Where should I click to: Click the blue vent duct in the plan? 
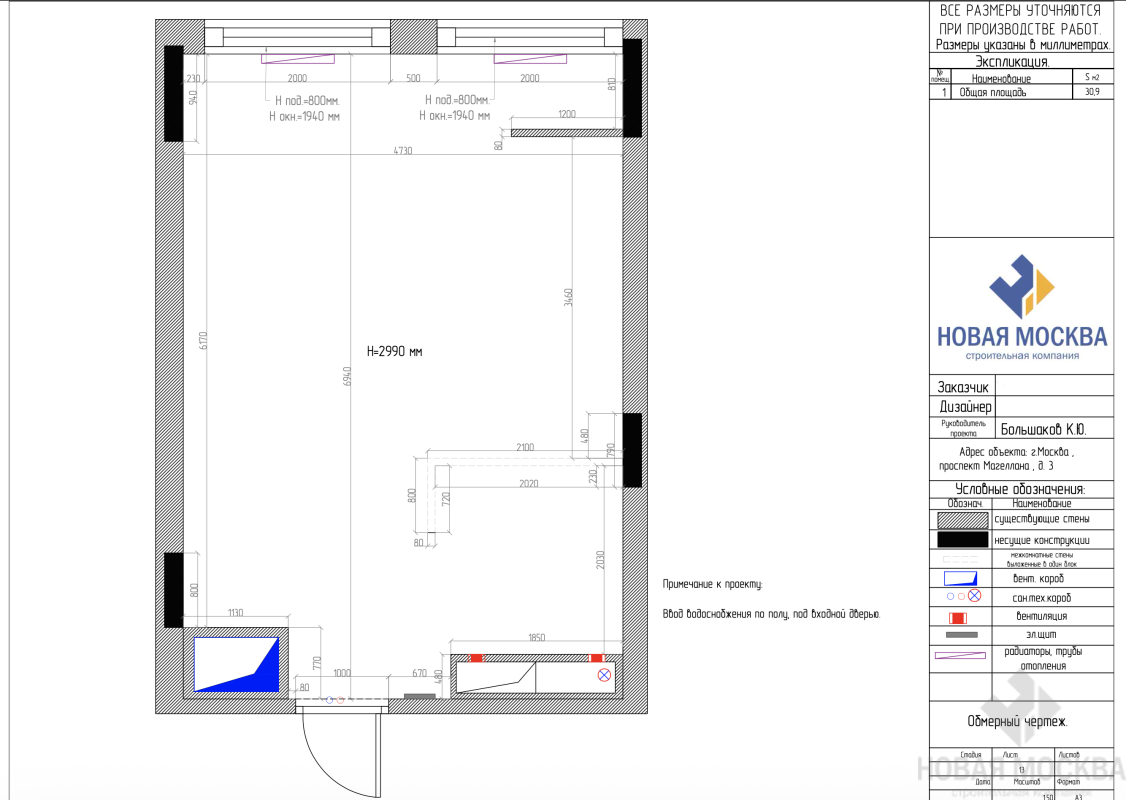[236, 665]
